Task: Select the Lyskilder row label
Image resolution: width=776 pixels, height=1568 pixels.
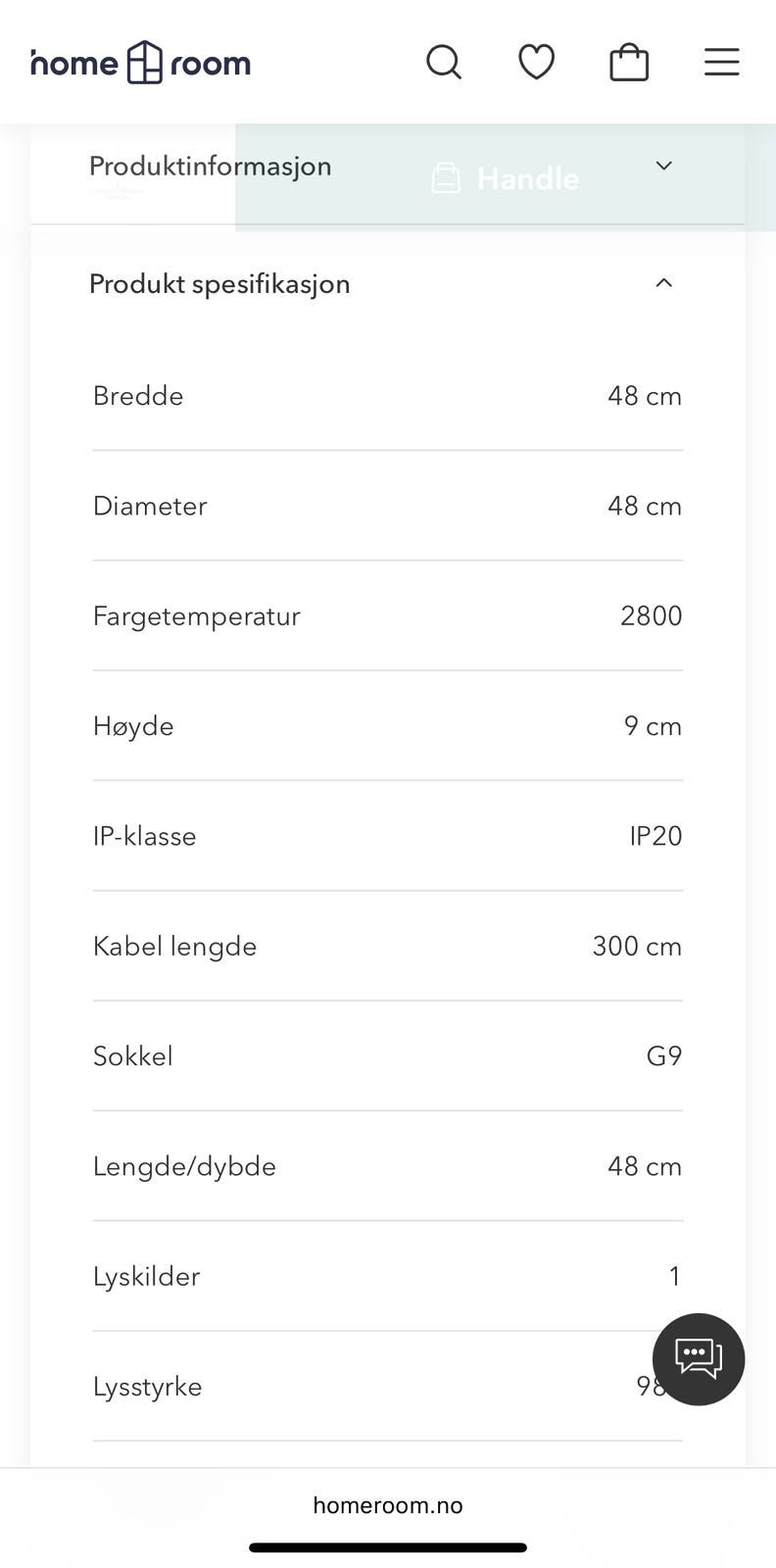Action: point(146,1277)
